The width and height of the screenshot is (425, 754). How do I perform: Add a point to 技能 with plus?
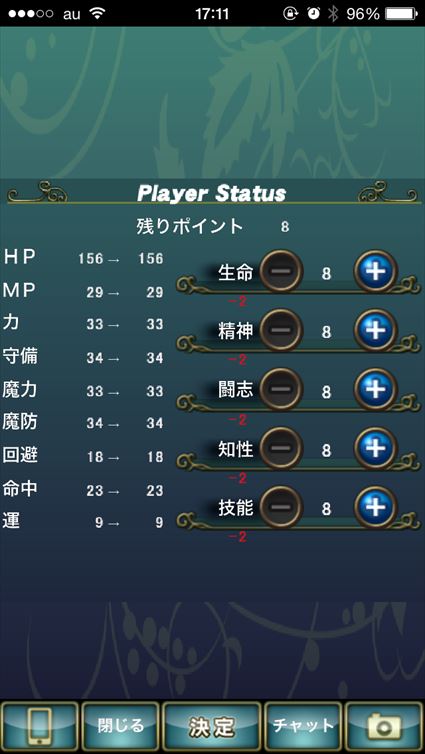coord(376,508)
